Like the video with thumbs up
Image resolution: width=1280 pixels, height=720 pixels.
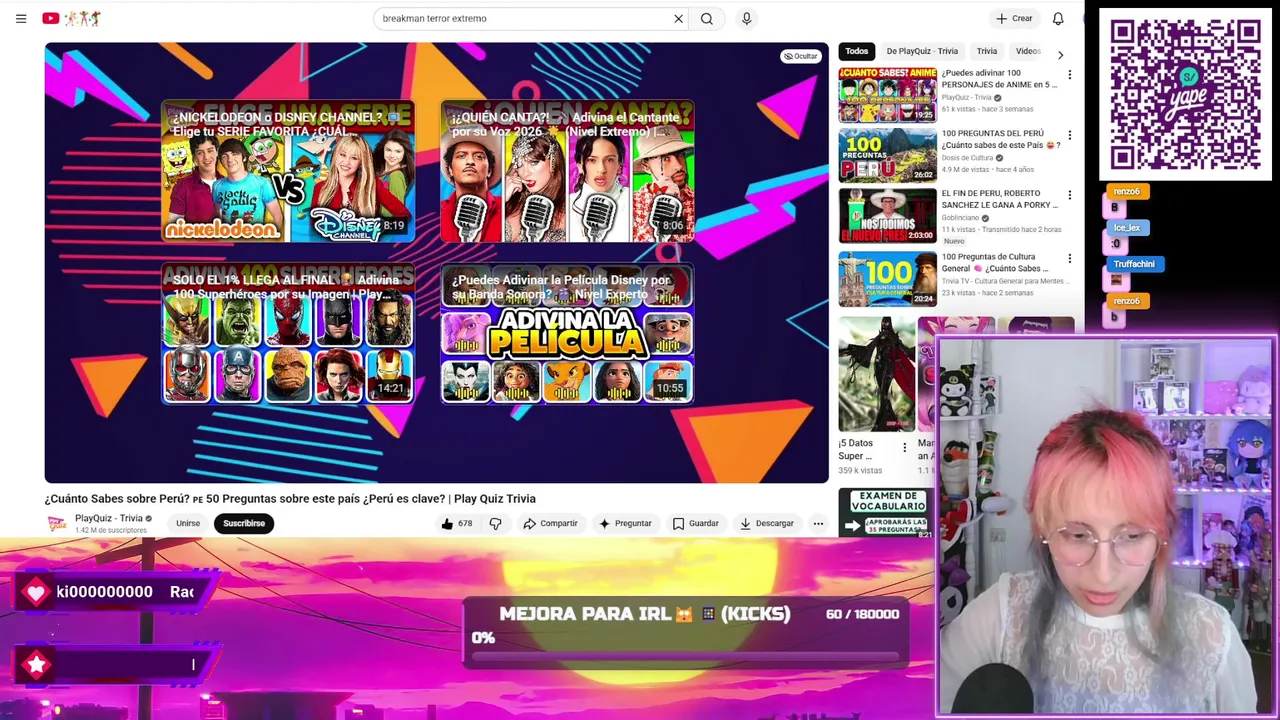pos(457,523)
